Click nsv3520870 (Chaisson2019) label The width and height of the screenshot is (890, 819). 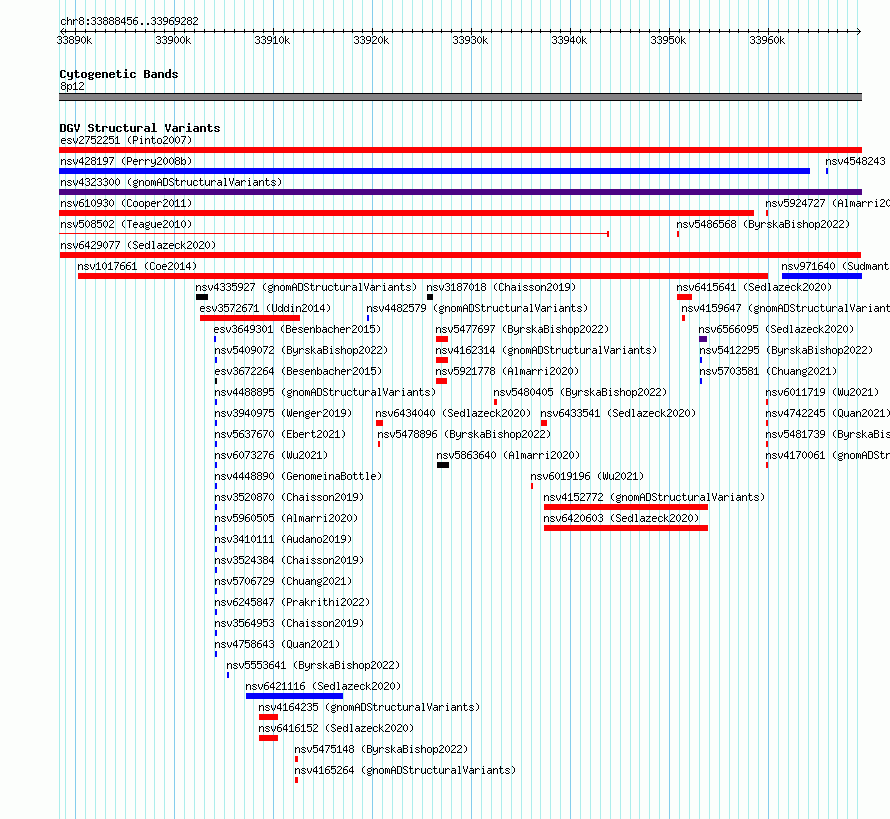pos(289,497)
